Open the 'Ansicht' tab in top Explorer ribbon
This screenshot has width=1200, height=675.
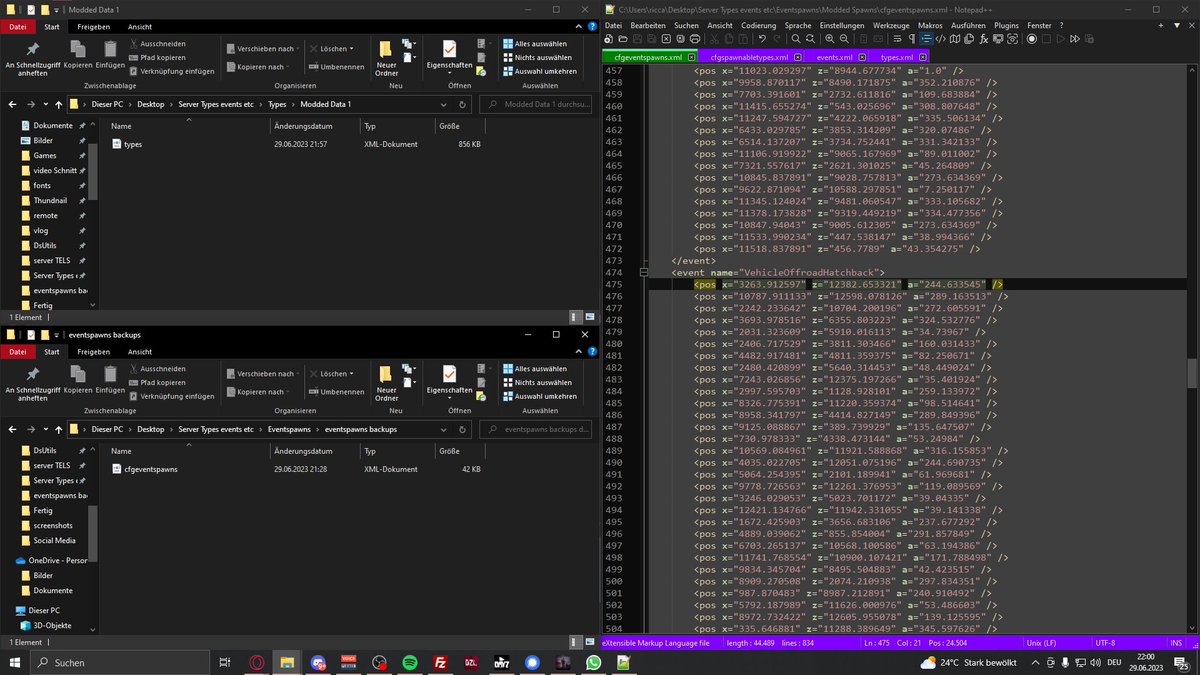click(140, 27)
